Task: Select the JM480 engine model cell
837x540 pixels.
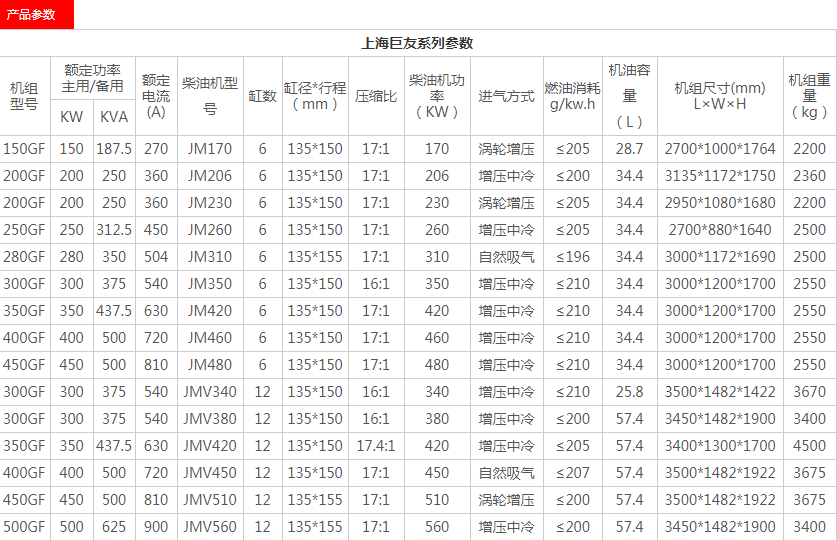Action: click(x=210, y=365)
